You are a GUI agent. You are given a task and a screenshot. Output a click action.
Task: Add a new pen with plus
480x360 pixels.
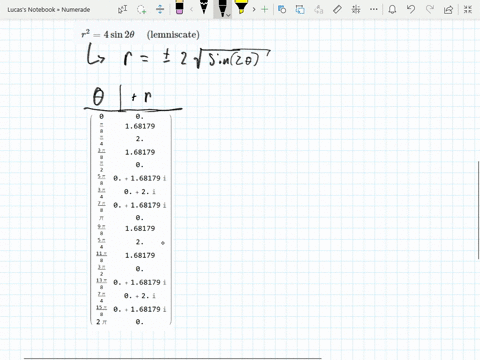(264, 9)
